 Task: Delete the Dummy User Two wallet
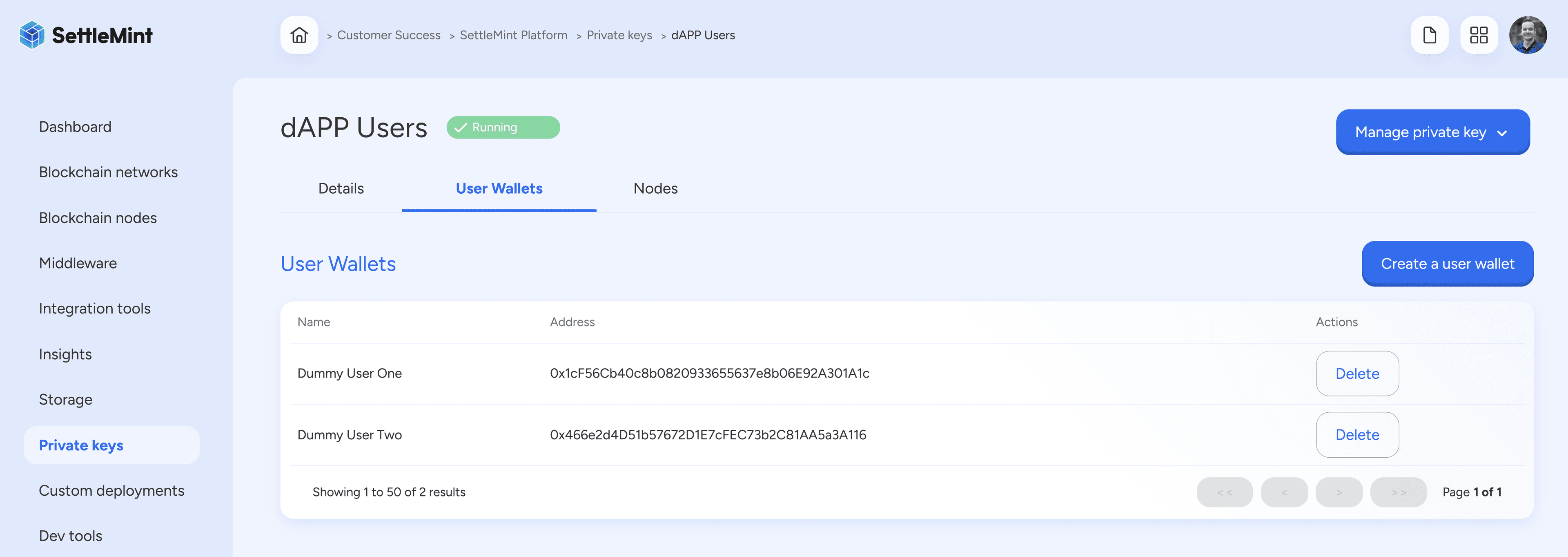pos(1357,434)
